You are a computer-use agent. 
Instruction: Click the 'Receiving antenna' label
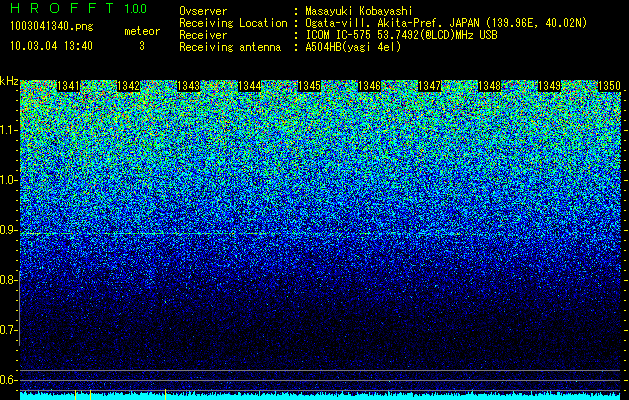(230, 47)
